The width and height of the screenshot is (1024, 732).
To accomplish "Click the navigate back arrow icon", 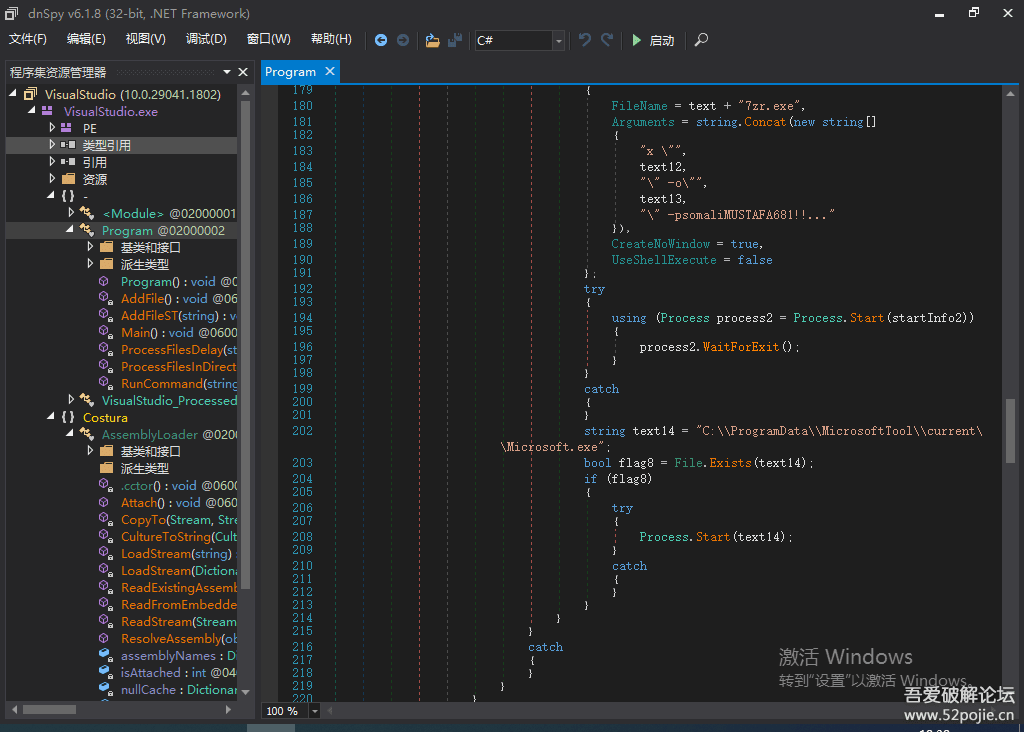I will coord(381,40).
